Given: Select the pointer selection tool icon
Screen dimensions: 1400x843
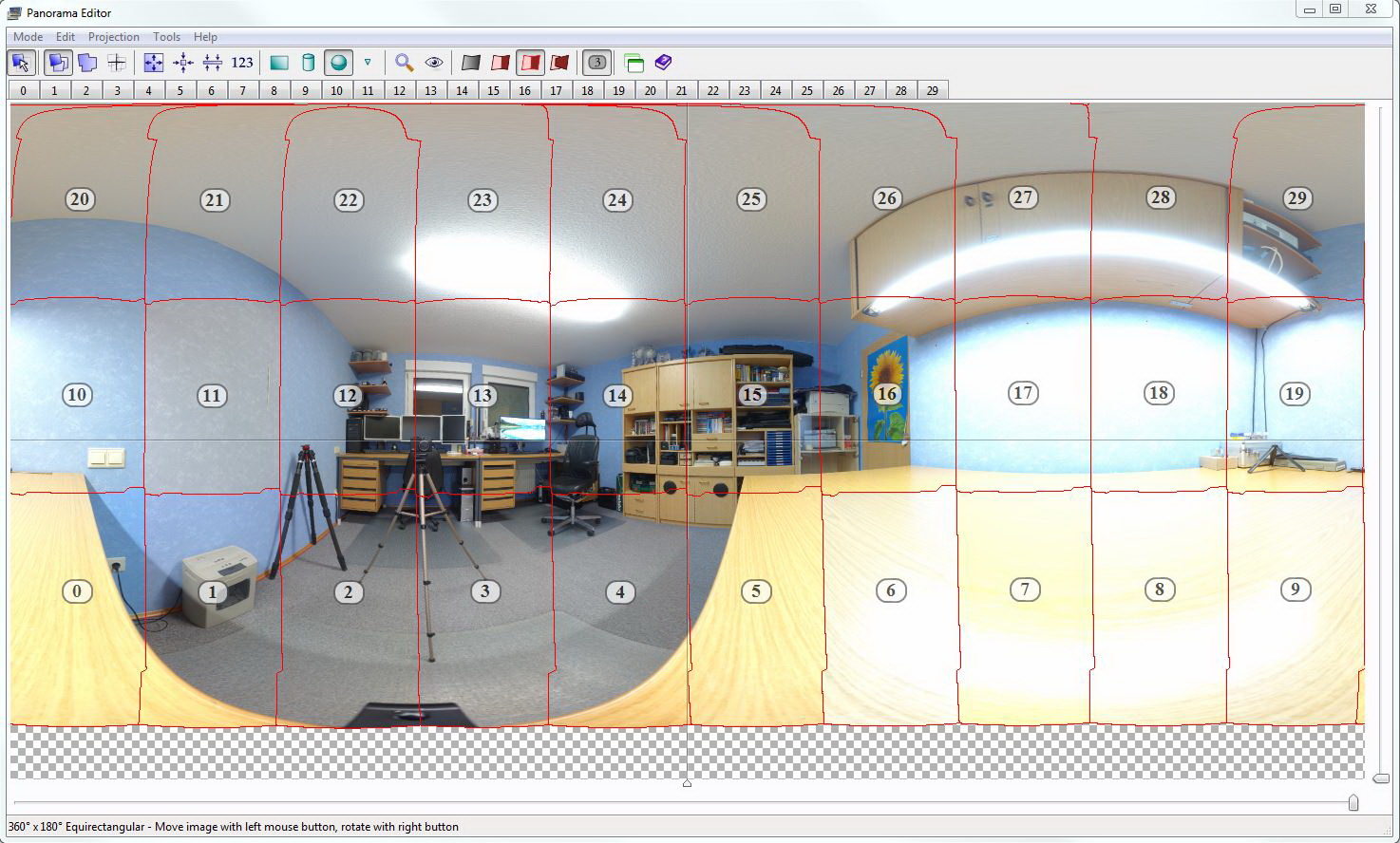Looking at the screenshot, I should [21, 63].
